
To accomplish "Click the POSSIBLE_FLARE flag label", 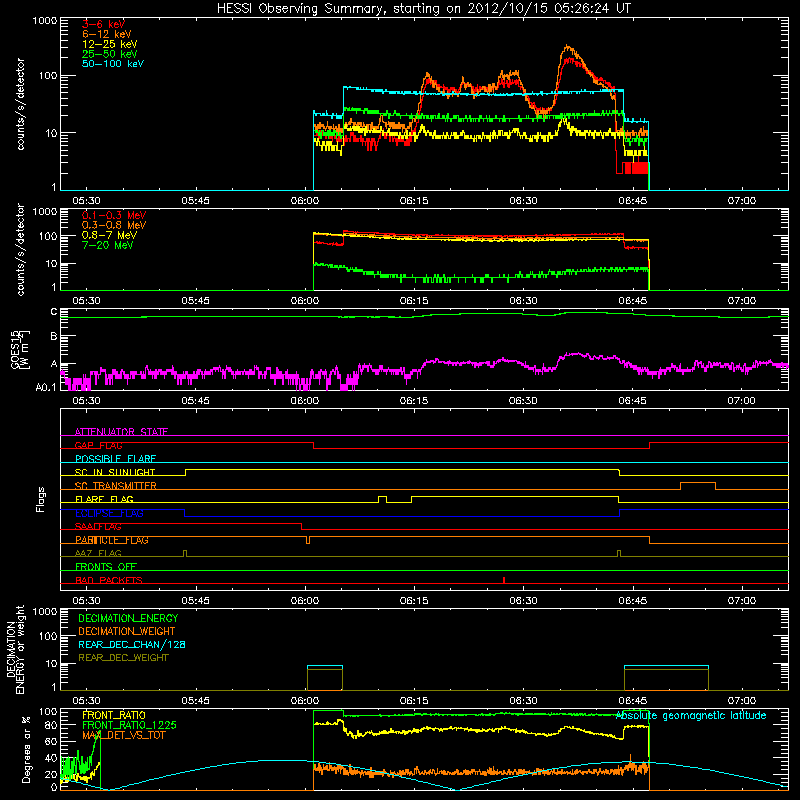I will [115, 459].
